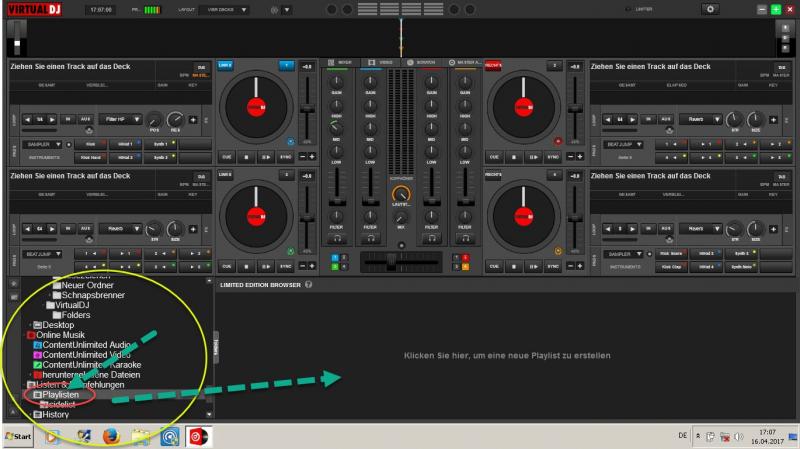Click pitch plus on top-left deck
800x449 pixels.
312,157
